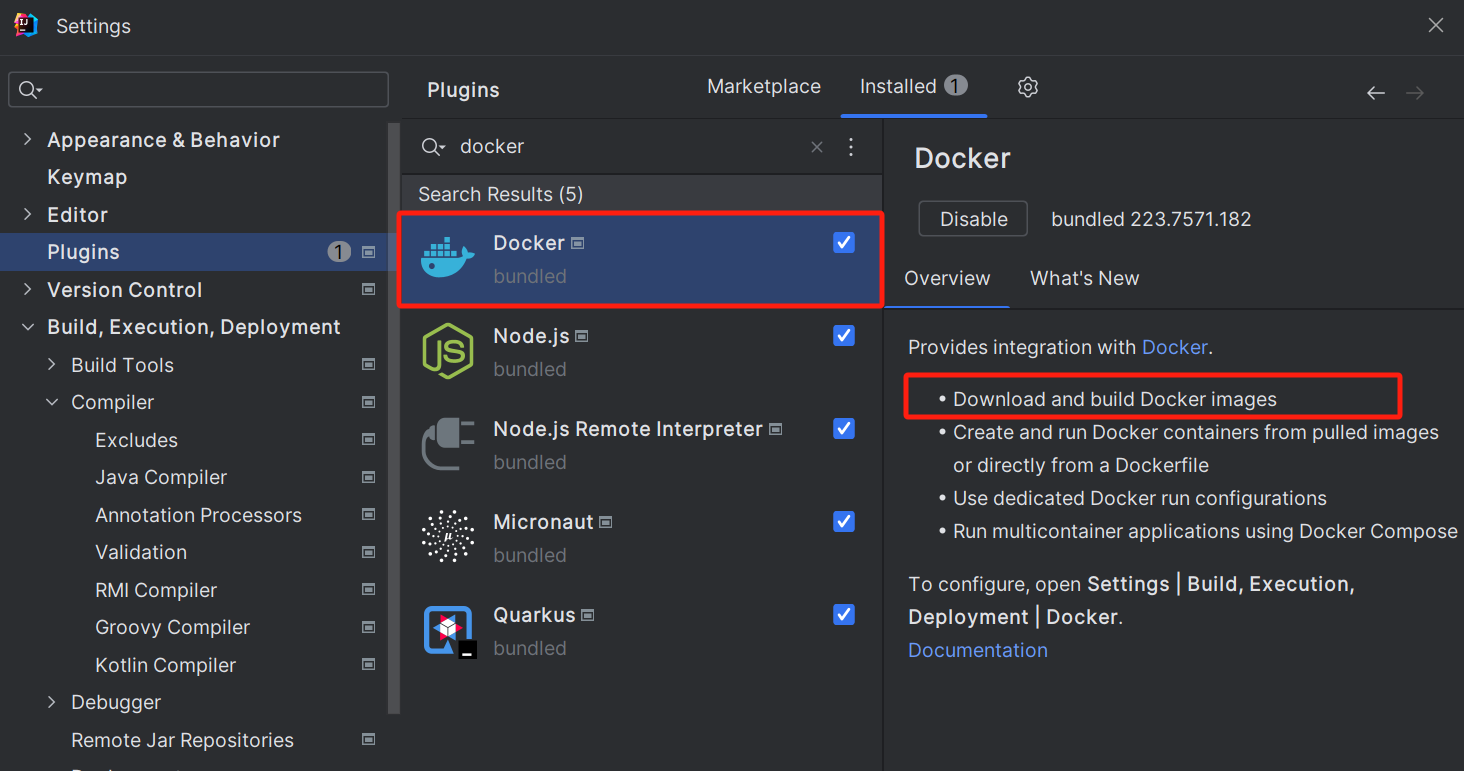Click the settings search magnifier icon

30,90
